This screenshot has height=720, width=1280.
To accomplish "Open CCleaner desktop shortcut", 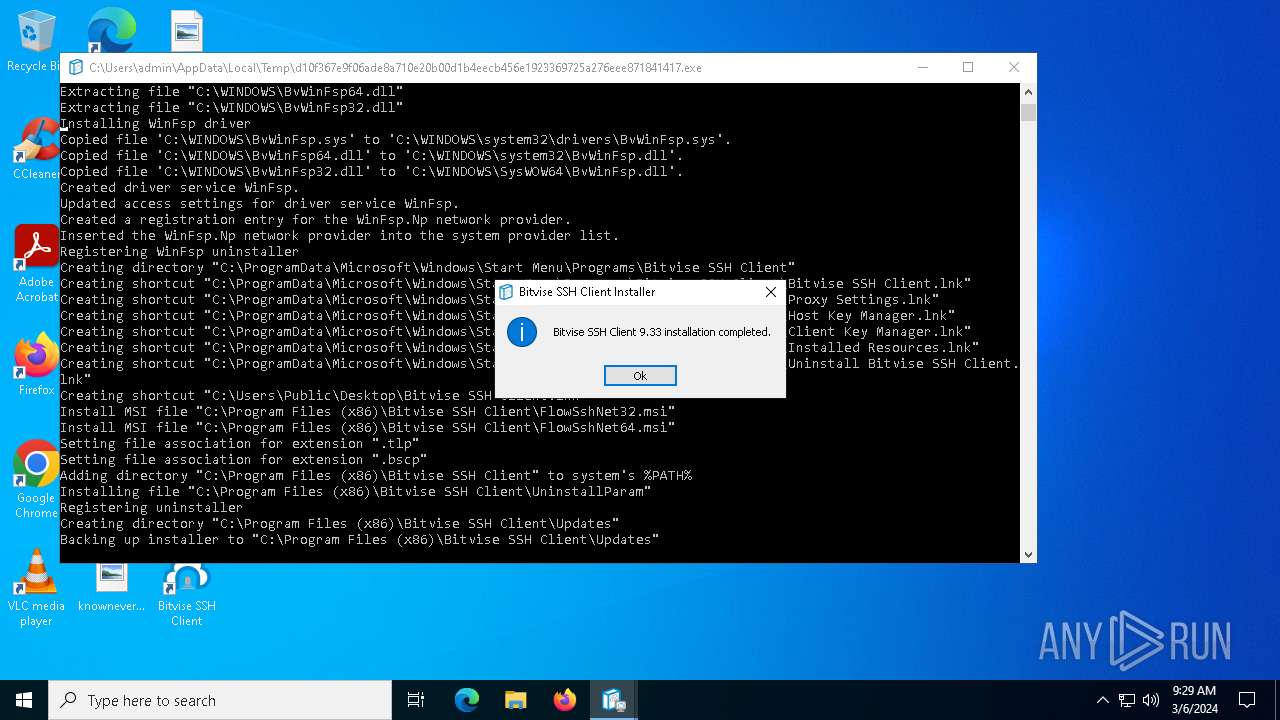I will coord(36,150).
